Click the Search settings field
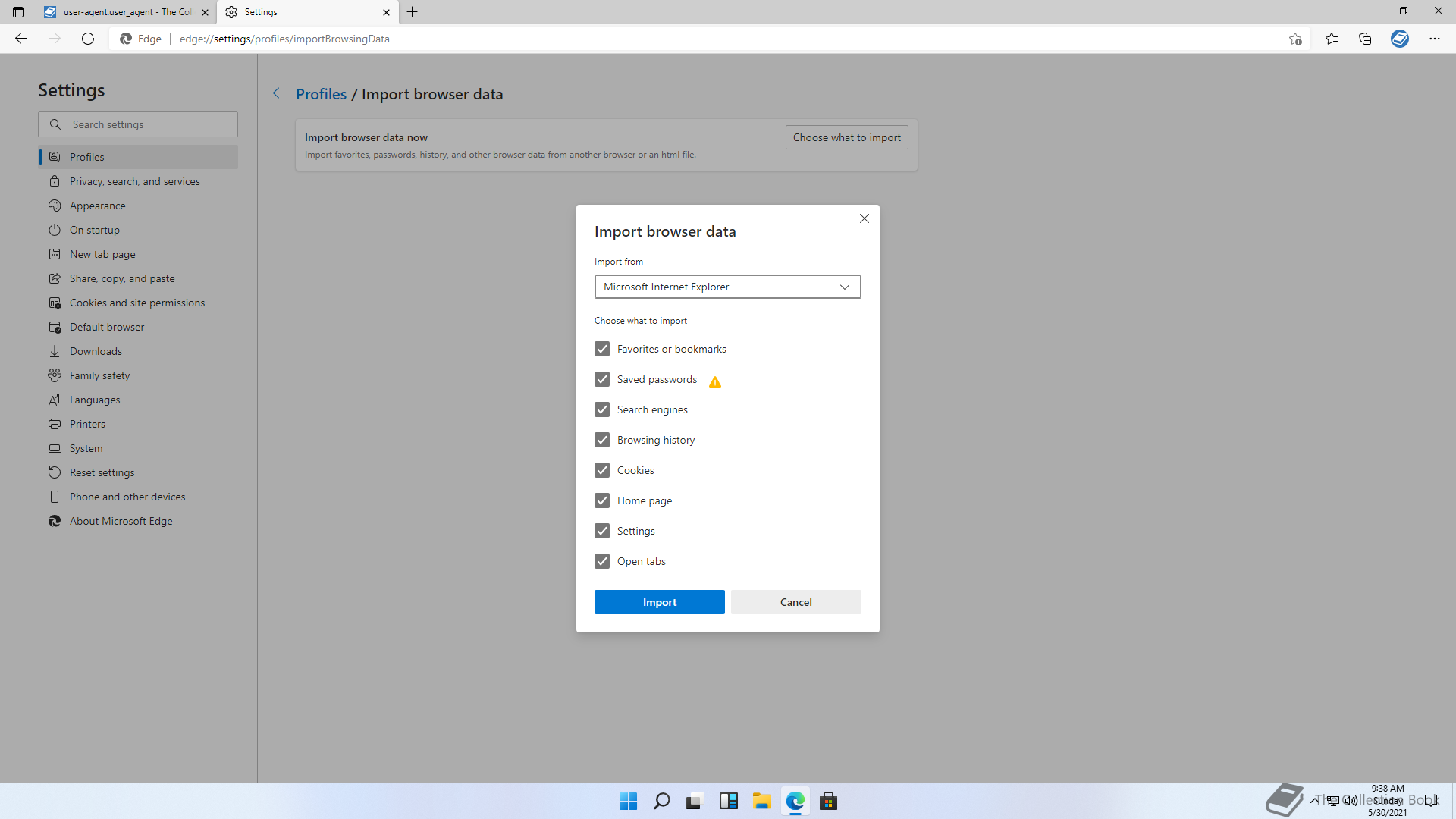 pos(138,124)
